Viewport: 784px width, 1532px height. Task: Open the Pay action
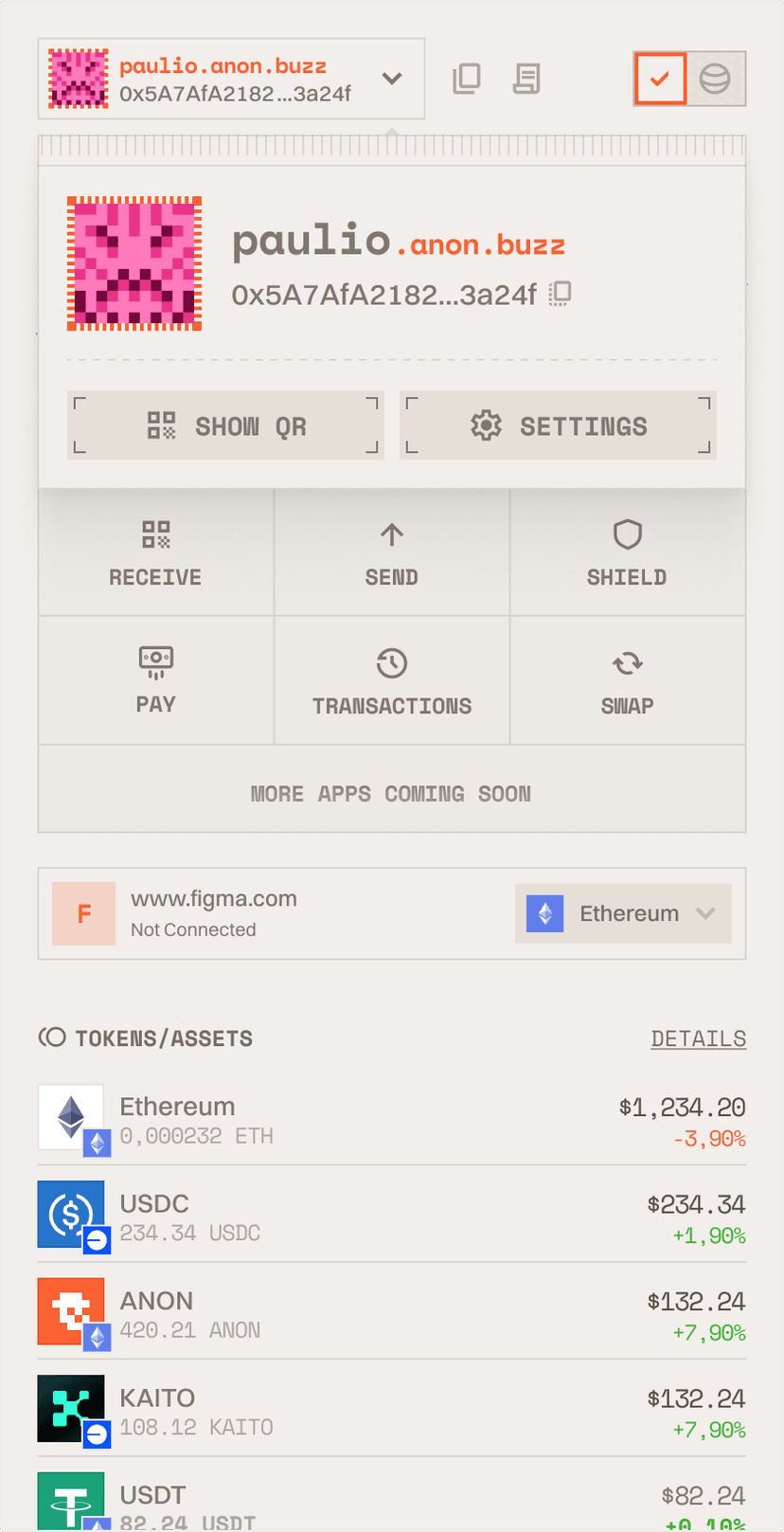click(x=156, y=679)
